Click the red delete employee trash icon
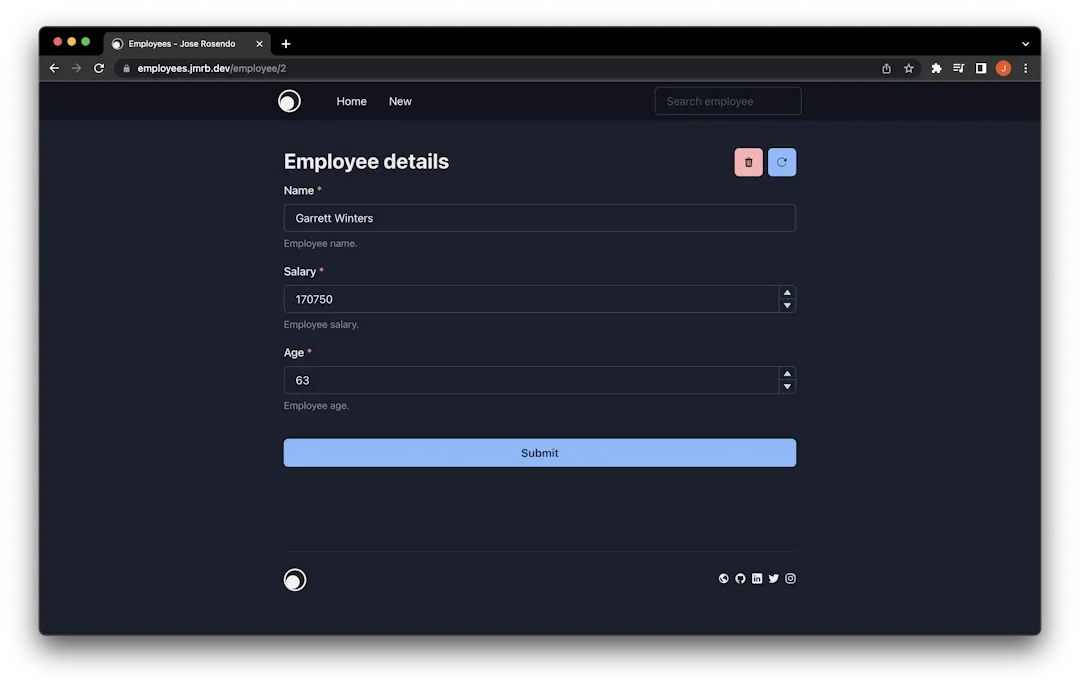This screenshot has height=687, width=1080. (748, 163)
